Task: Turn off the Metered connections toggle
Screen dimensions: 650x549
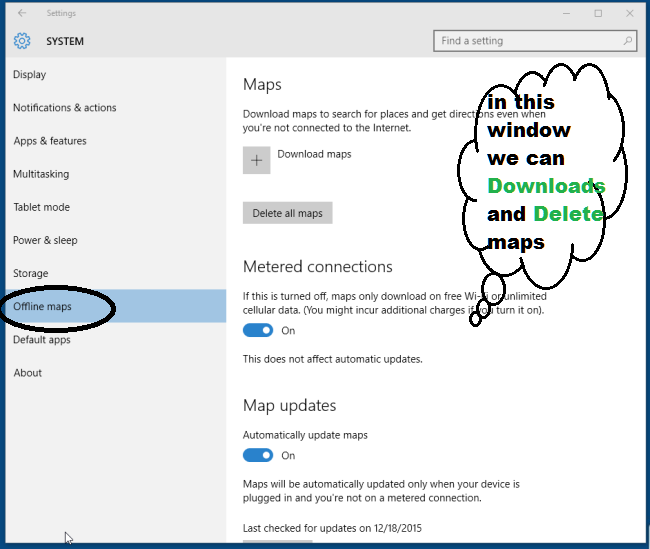Action: tap(258, 330)
